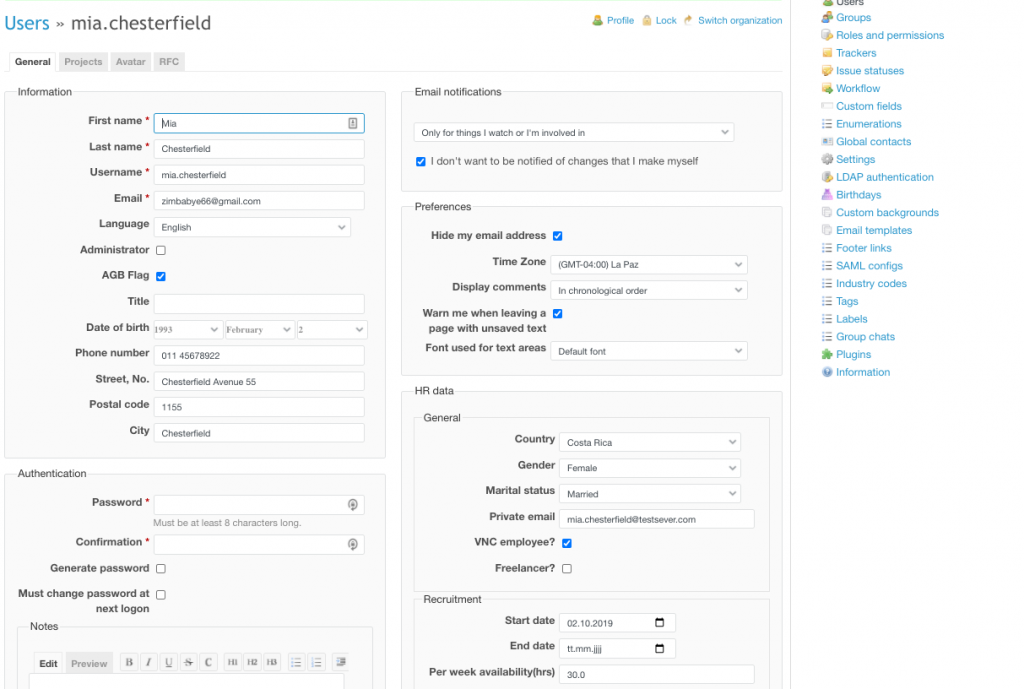Click the Workflow icon in sidebar
Image resolution: width=1024 pixels, height=689 pixels.
tap(827, 88)
